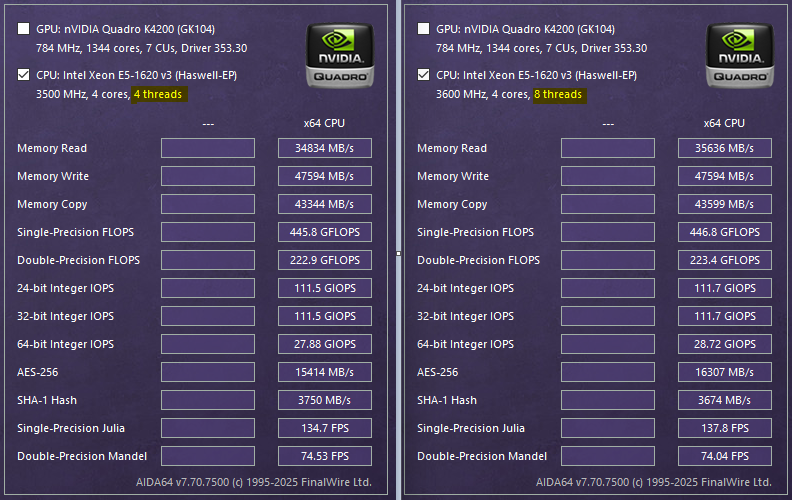Uncheck the CPU Xeon E5-1620 checkbox in right panel
The image size is (792, 500).
[x=423, y=75]
